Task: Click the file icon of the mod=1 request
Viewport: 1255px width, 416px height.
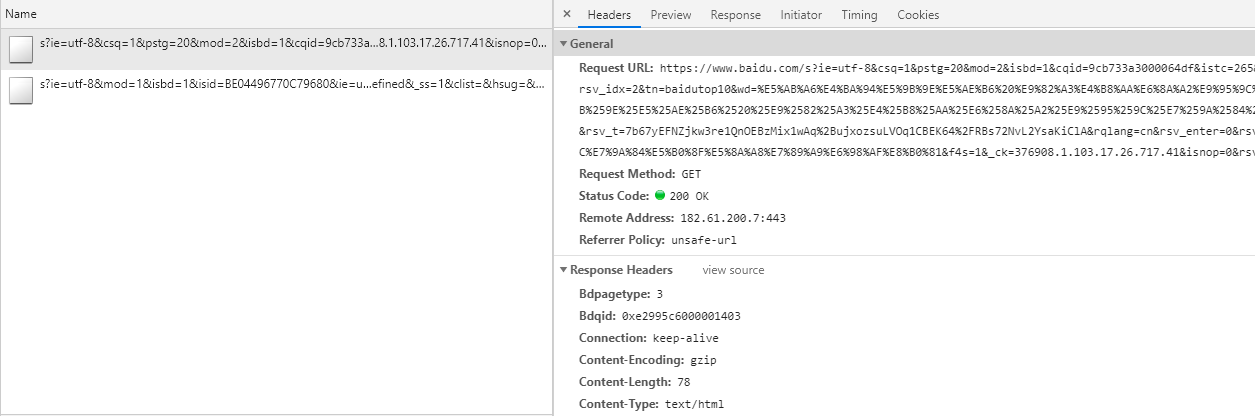Action: point(20,91)
